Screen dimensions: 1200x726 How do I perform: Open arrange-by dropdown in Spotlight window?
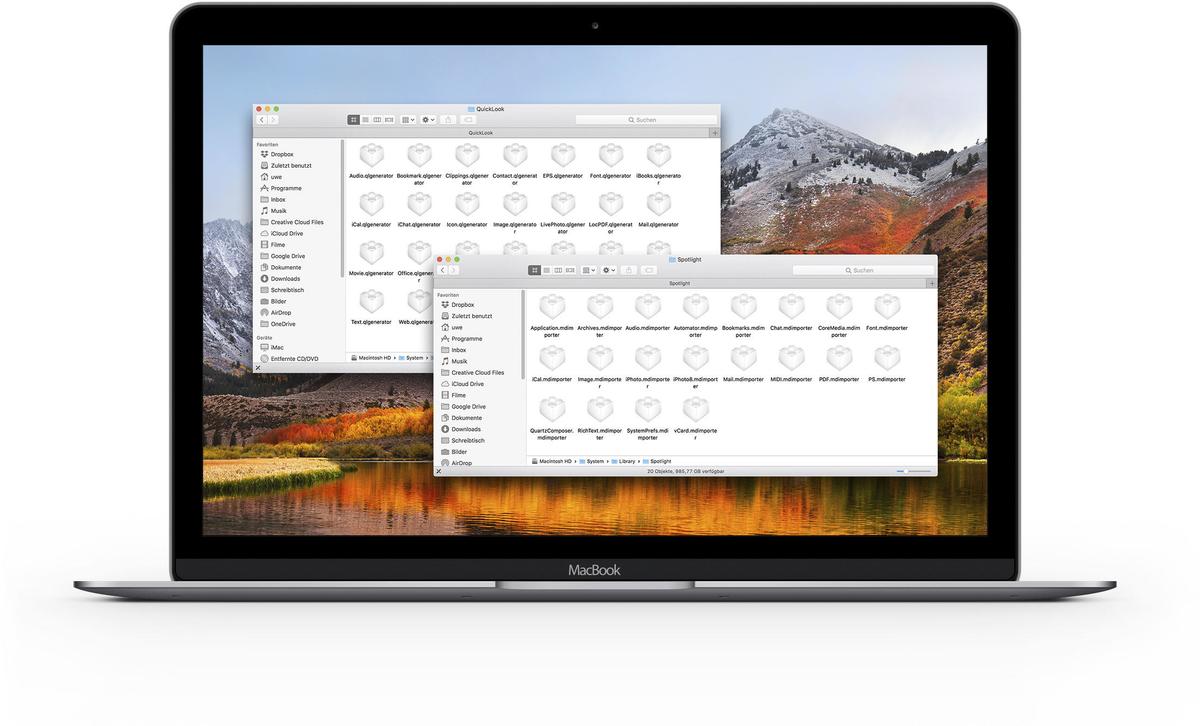coord(589,270)
